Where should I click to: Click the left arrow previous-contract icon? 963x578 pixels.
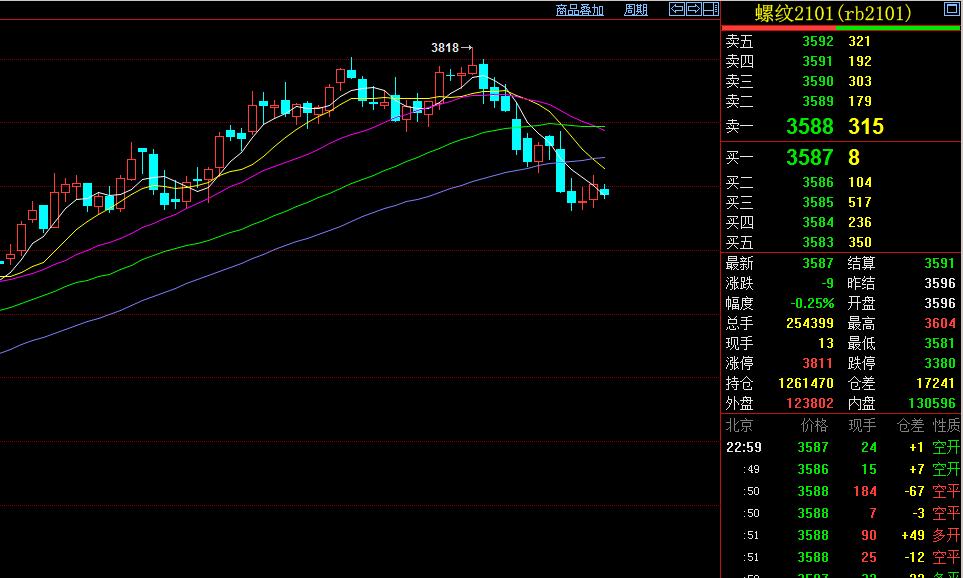pos(677,9)
